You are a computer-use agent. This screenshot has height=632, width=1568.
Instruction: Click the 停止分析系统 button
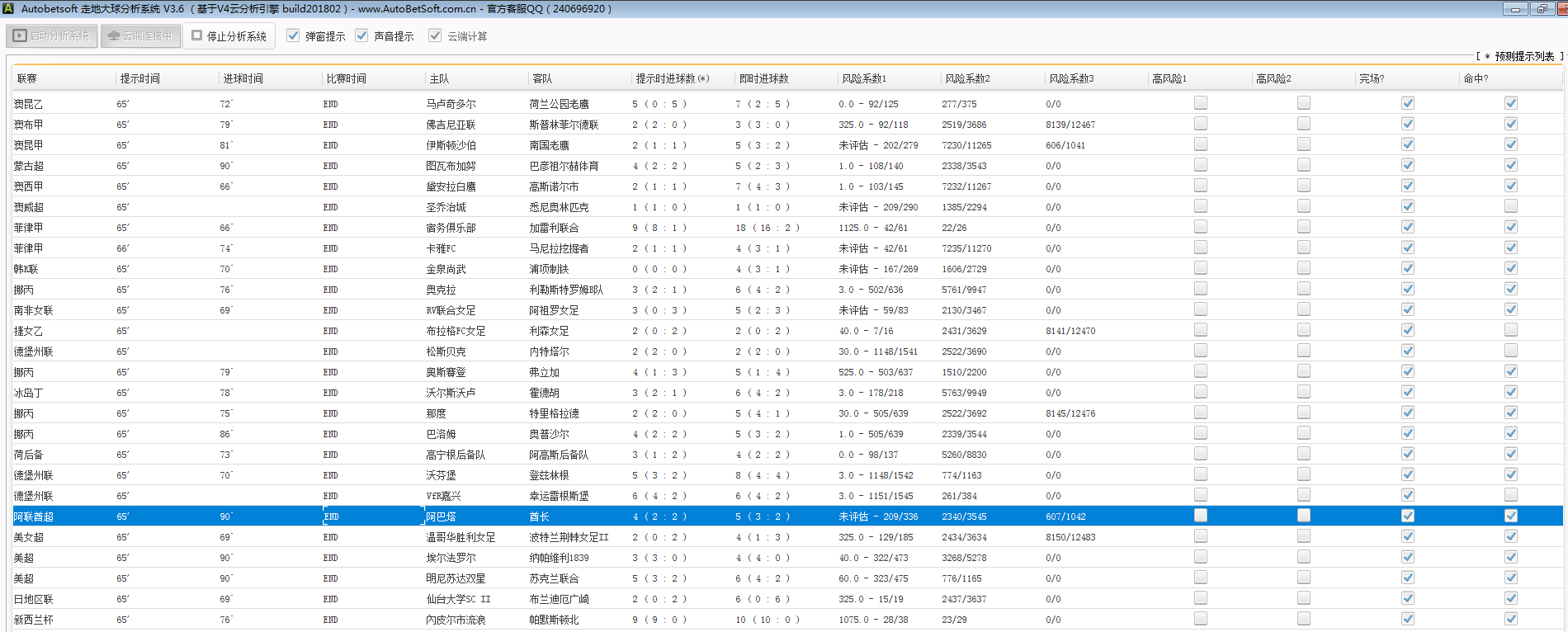229,36
